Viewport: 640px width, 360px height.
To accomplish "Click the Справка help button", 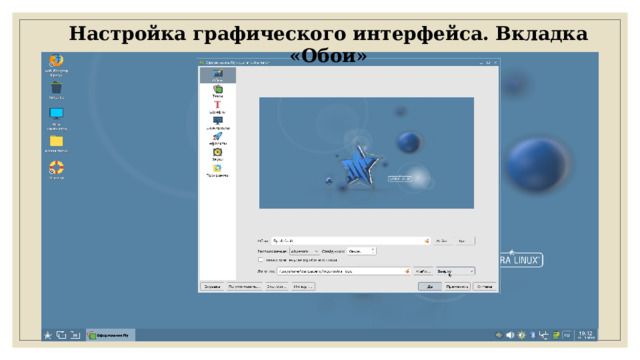I will (x=212, y=287).
